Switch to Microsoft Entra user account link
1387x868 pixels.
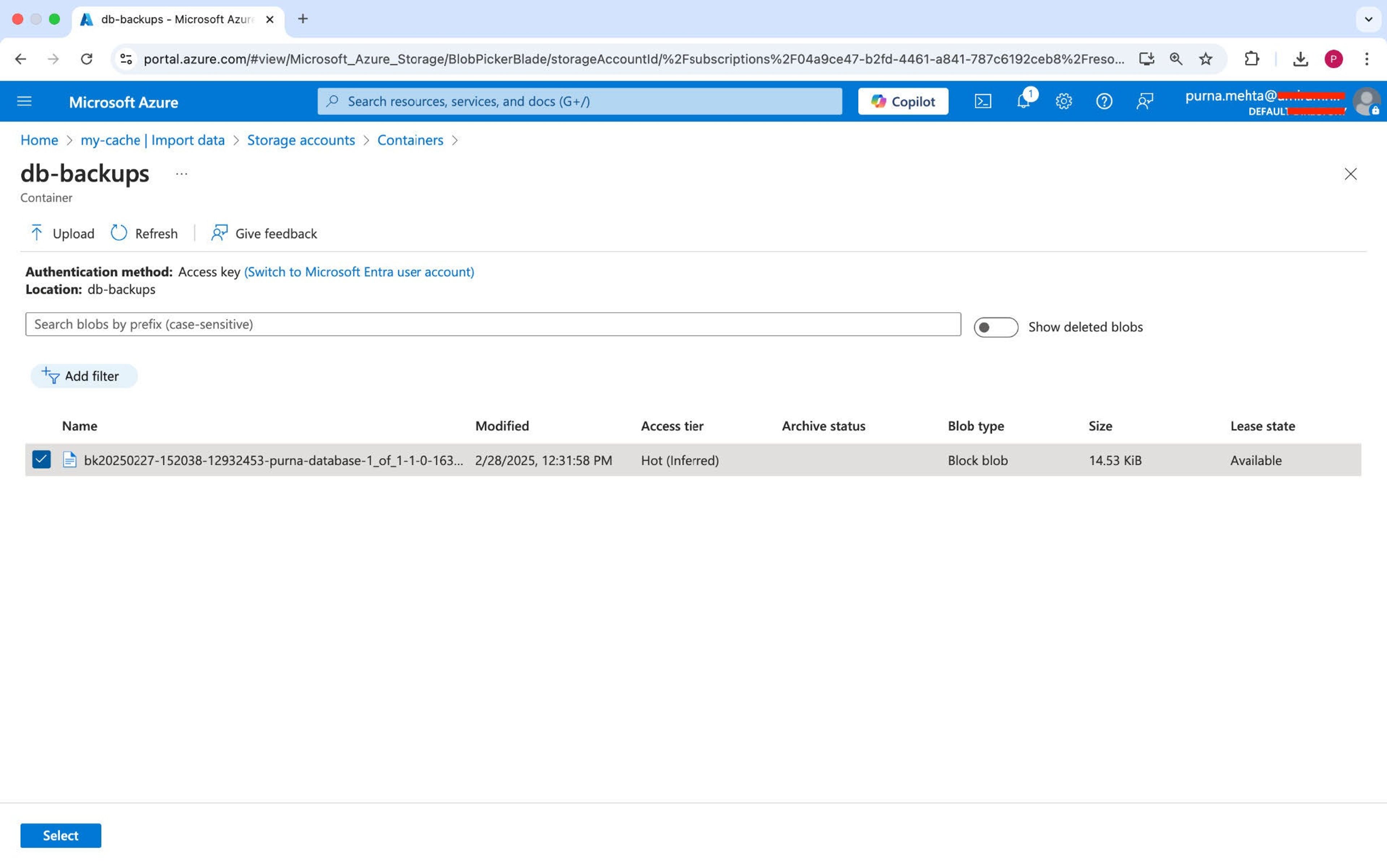click(359, 272)
